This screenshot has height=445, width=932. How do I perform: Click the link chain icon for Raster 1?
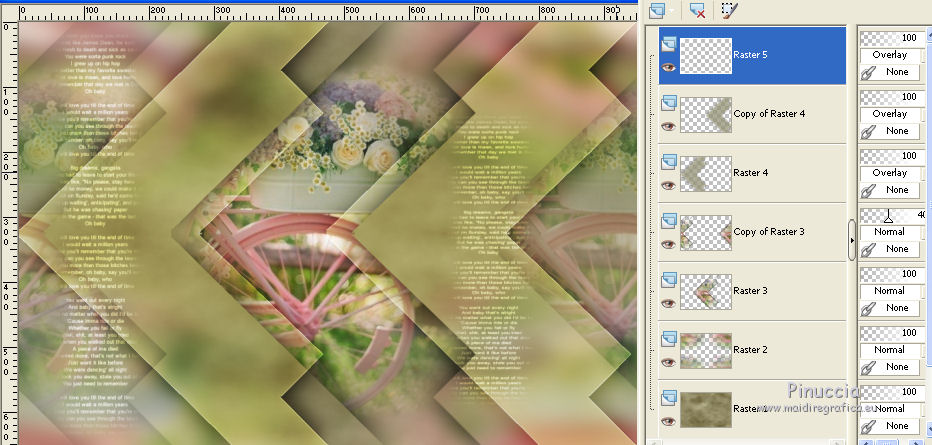pos(867,425)
